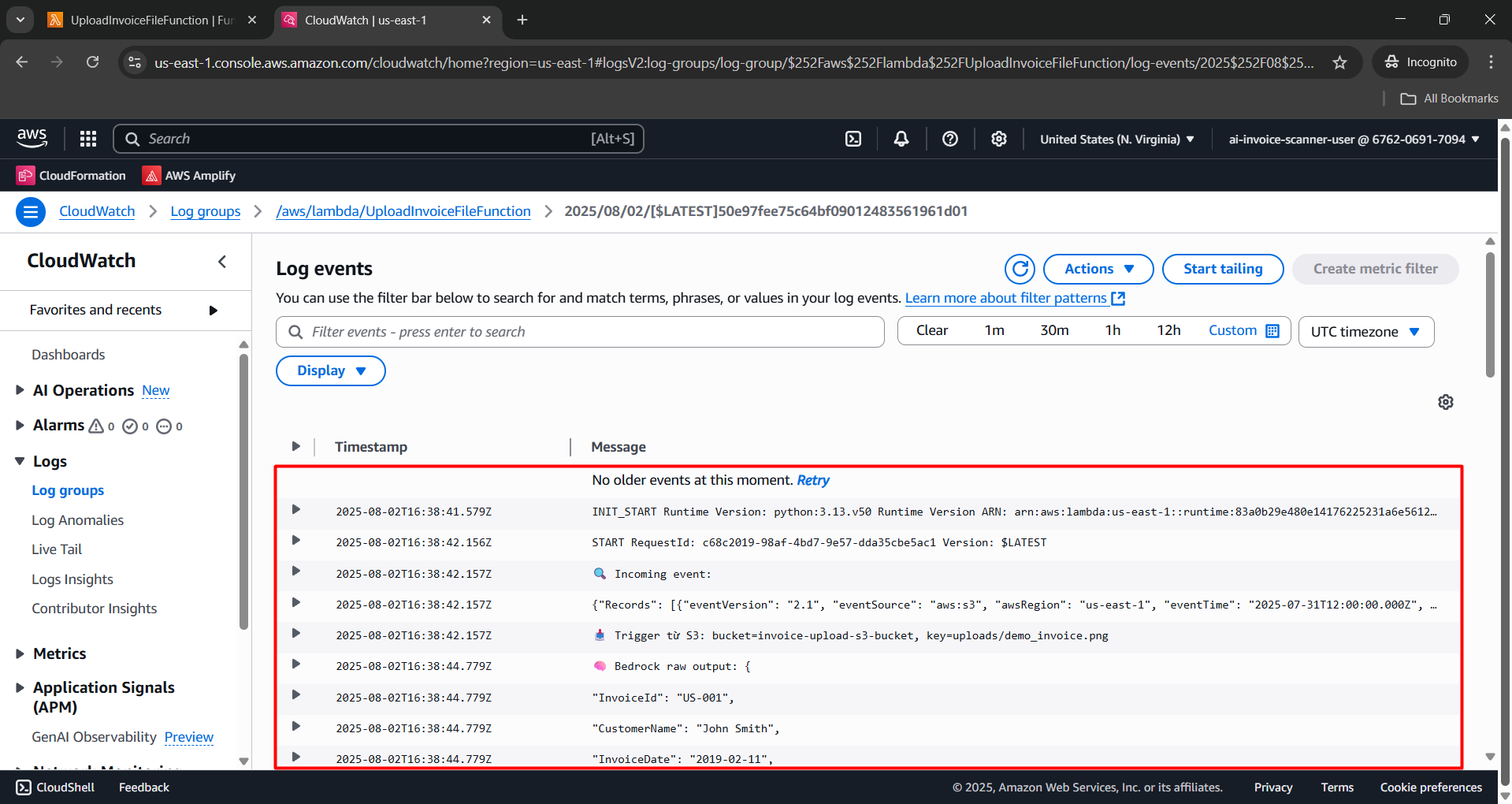The image size is (1512, 804).
Task: Click the Retry link for older events
Action: click(x=812, y=480)
